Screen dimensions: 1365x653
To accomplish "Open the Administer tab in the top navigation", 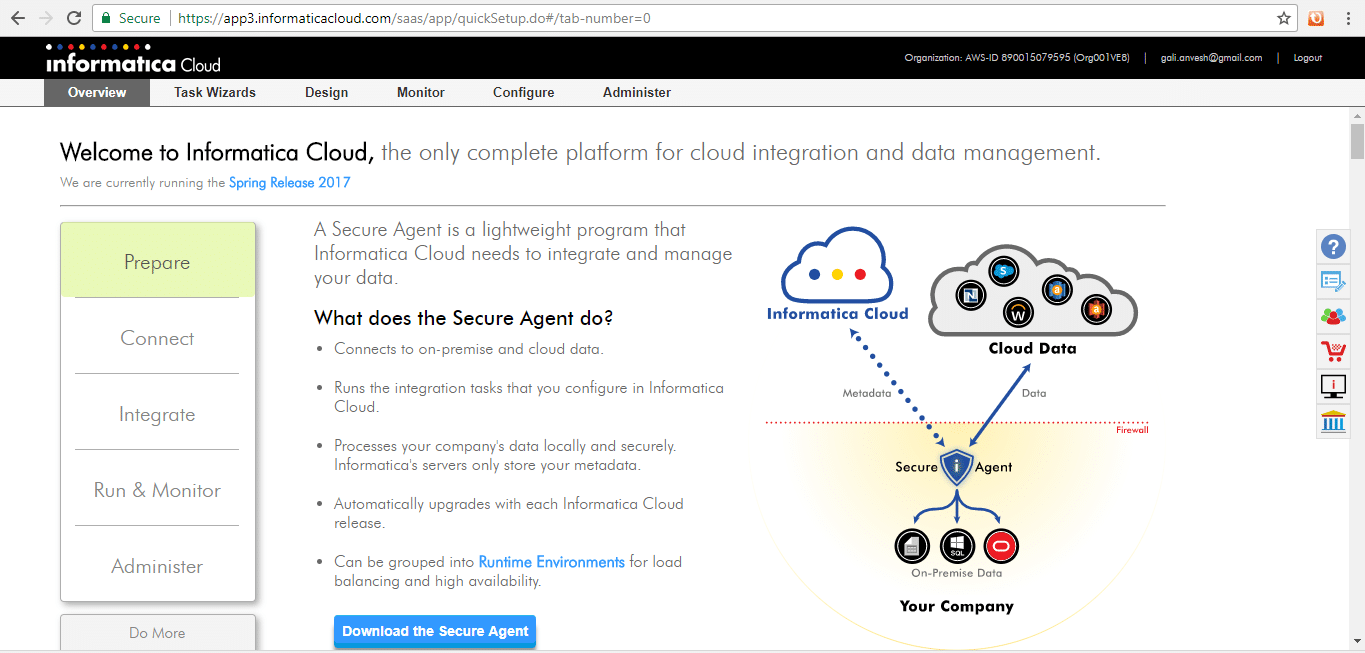I will point(637,92).
